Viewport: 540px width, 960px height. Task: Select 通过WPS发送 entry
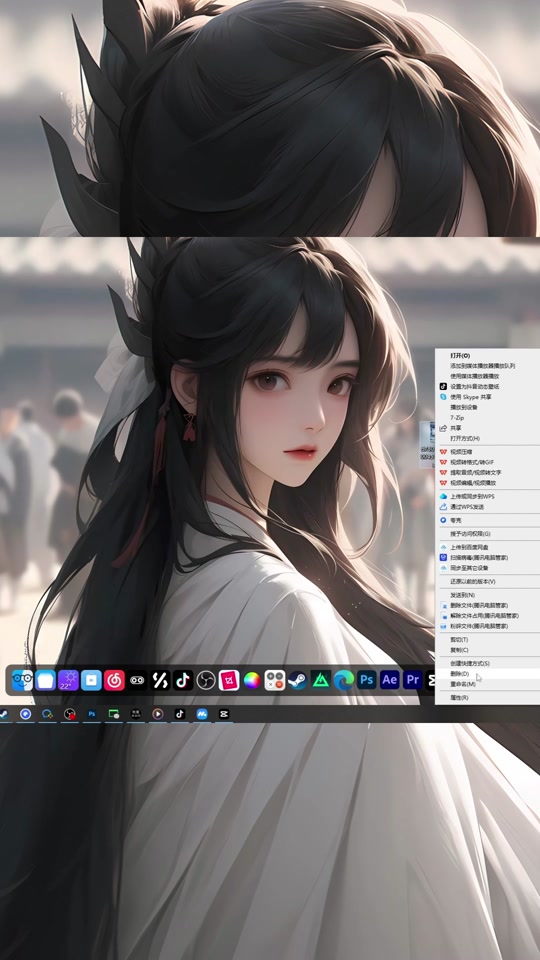point(487,507)
